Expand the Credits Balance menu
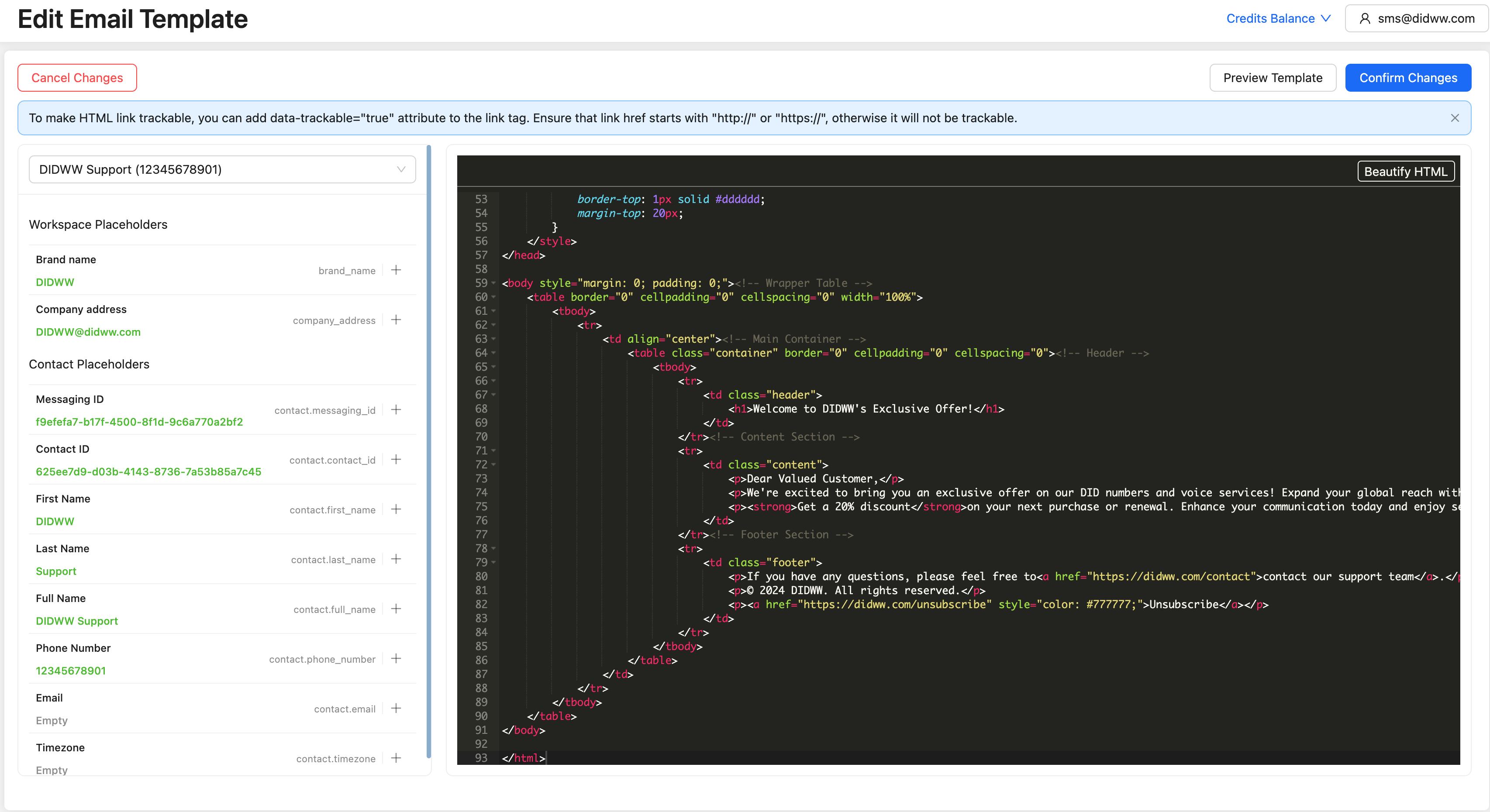Viewport: 1490px width, 812px height. coord(1278,18)
